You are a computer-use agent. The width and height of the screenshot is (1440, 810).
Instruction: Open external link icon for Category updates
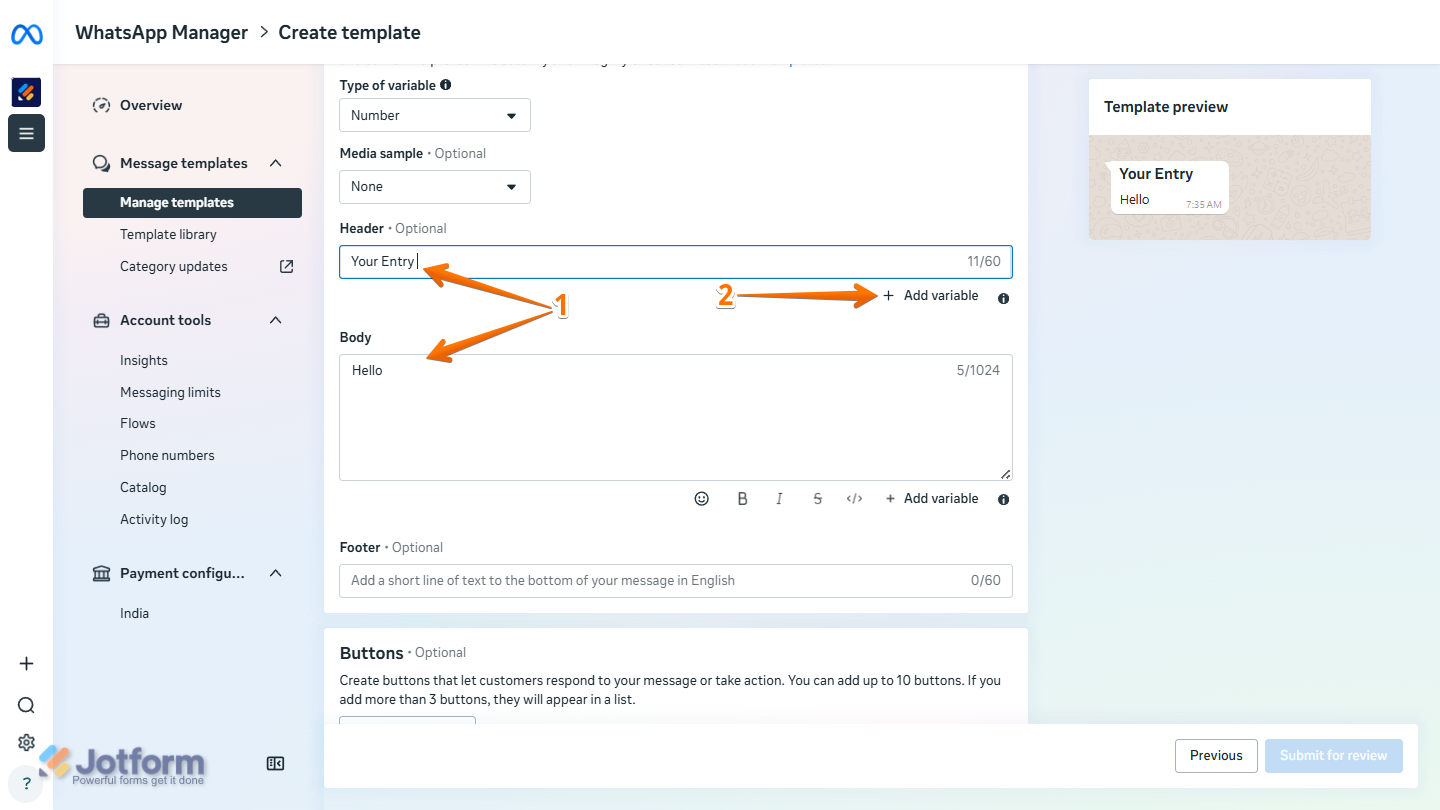click(286, 266)
